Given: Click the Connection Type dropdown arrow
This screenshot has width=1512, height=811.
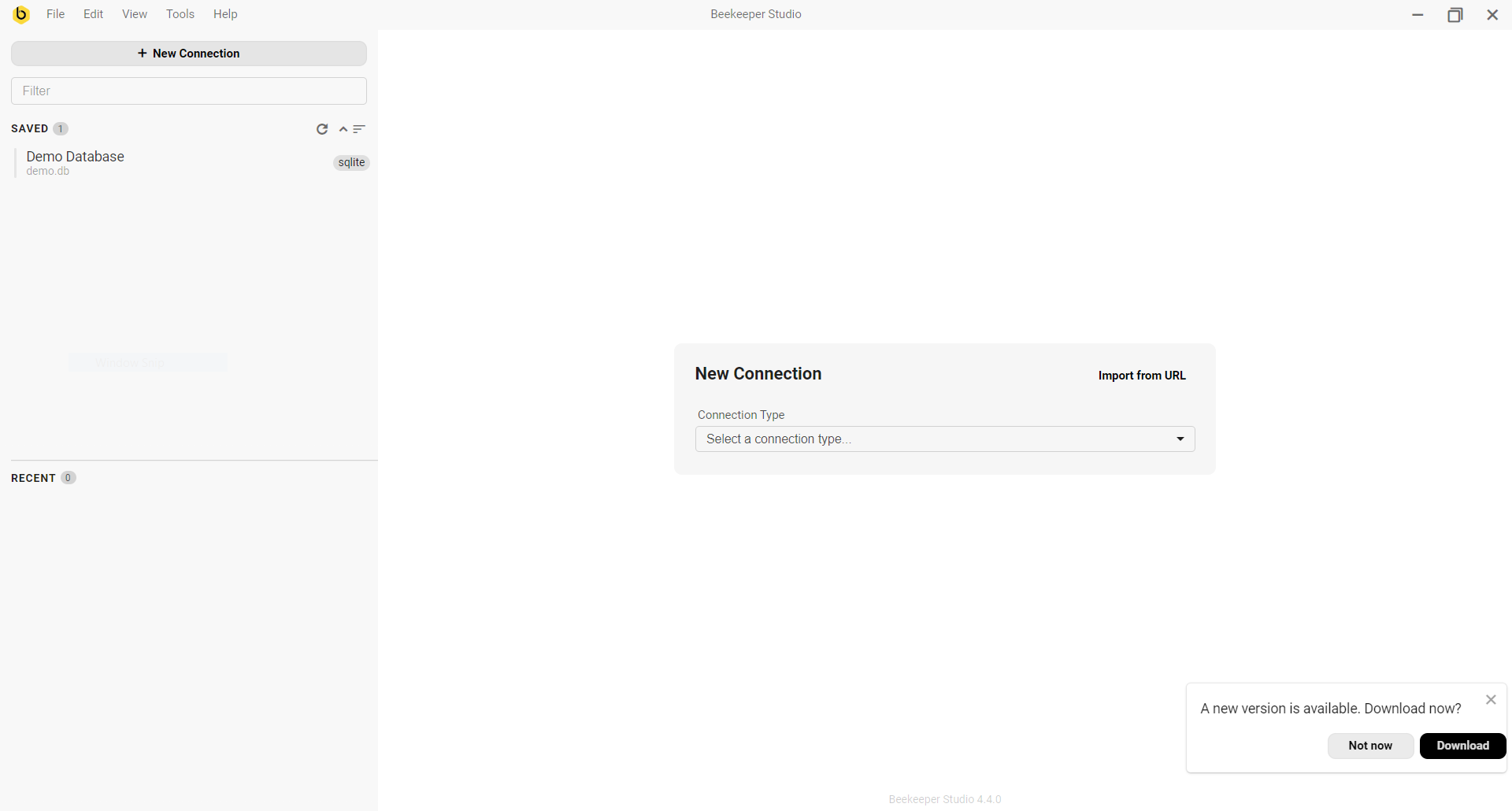Looking at the screenshot, I should point(1180,439).
